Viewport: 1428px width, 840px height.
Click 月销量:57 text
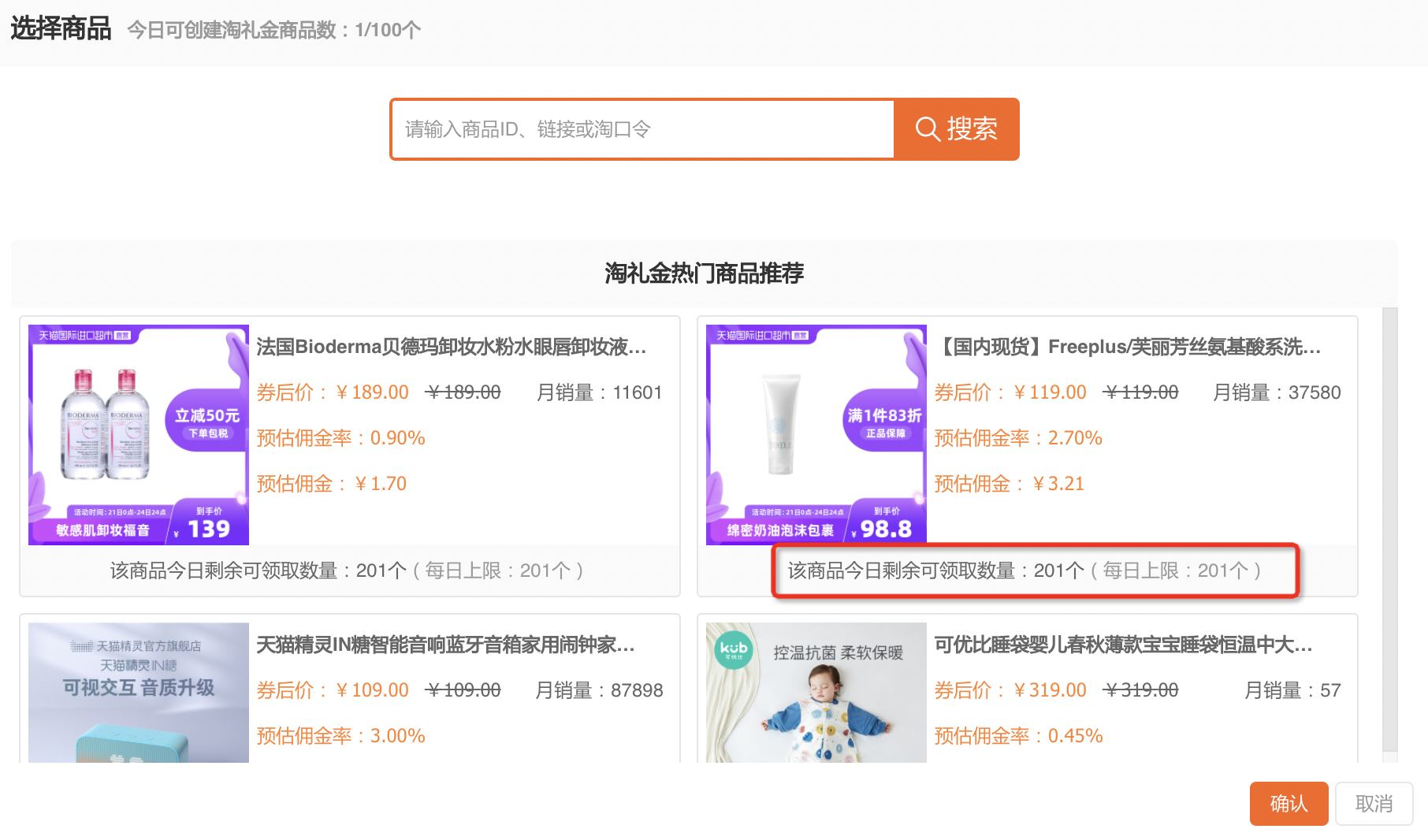[1292, 690]
